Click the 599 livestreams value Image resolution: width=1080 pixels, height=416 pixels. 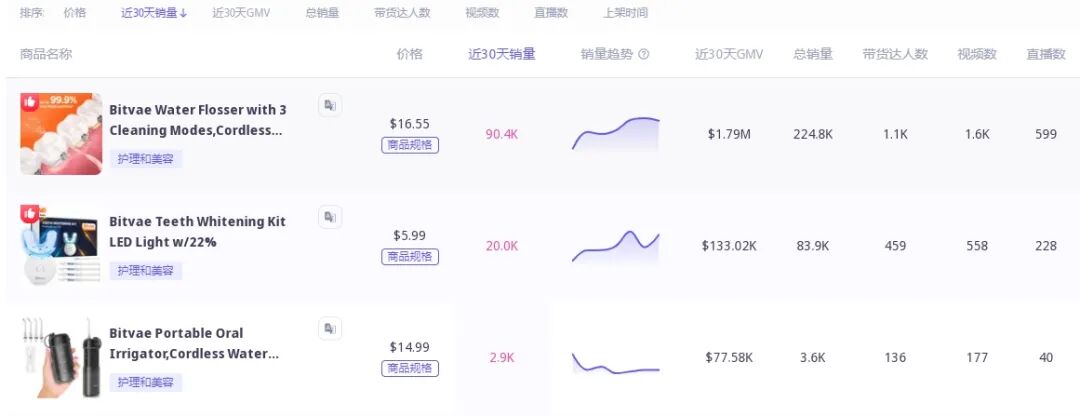1046,134
